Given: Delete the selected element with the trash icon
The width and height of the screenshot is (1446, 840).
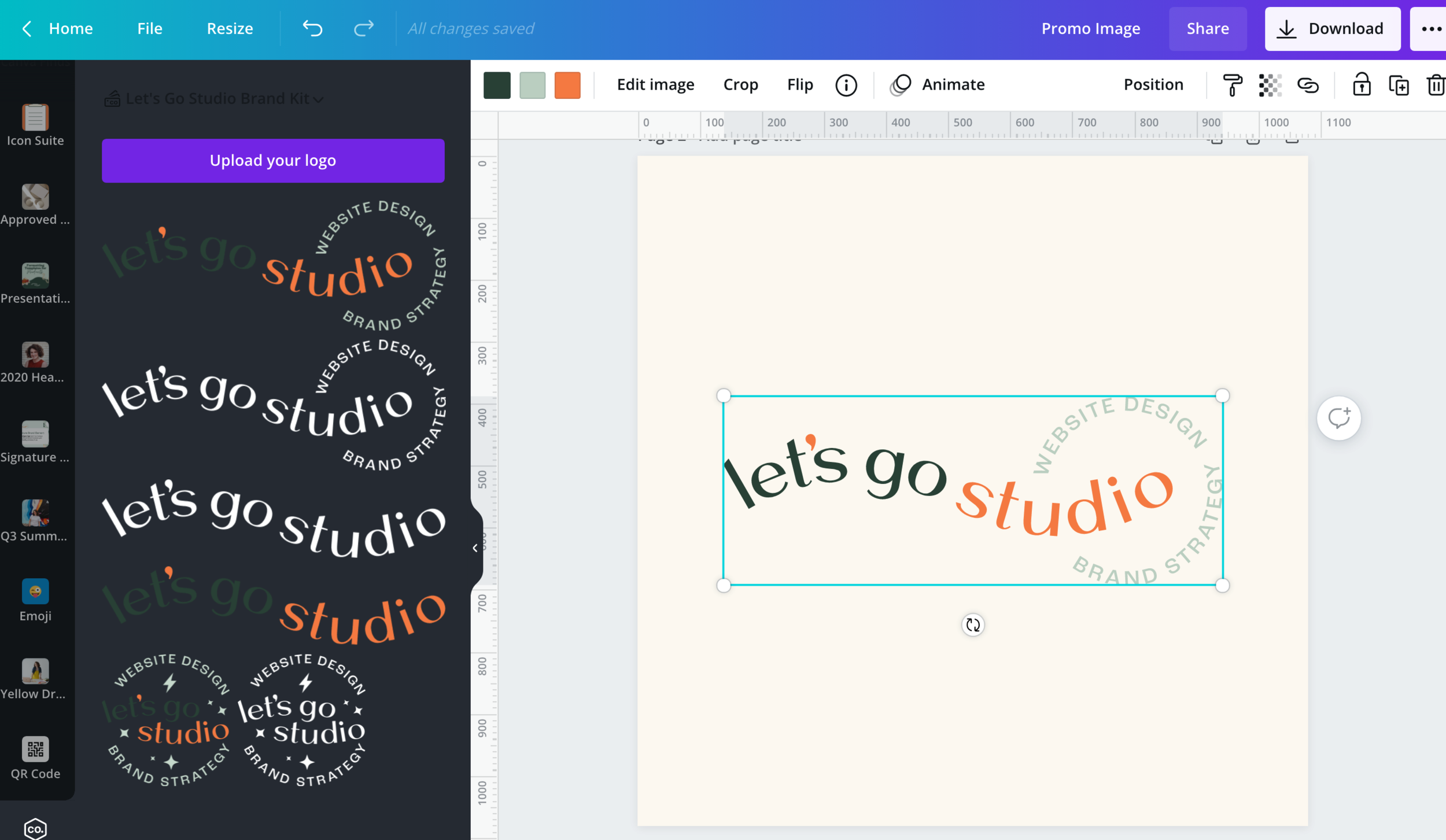Looking at the screenshot, I should [1437, 85].
